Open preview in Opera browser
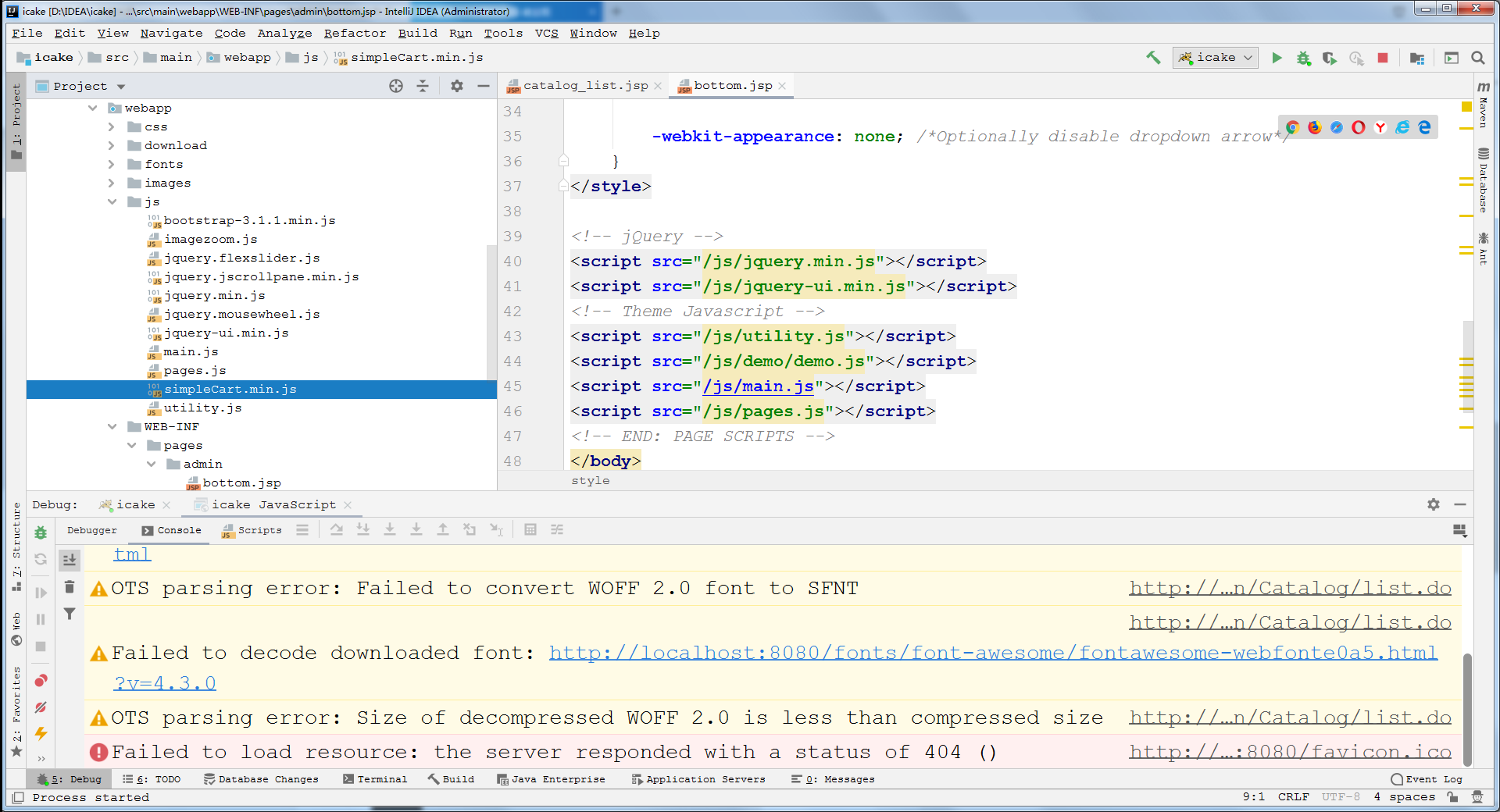 [x=1359, y=127]
